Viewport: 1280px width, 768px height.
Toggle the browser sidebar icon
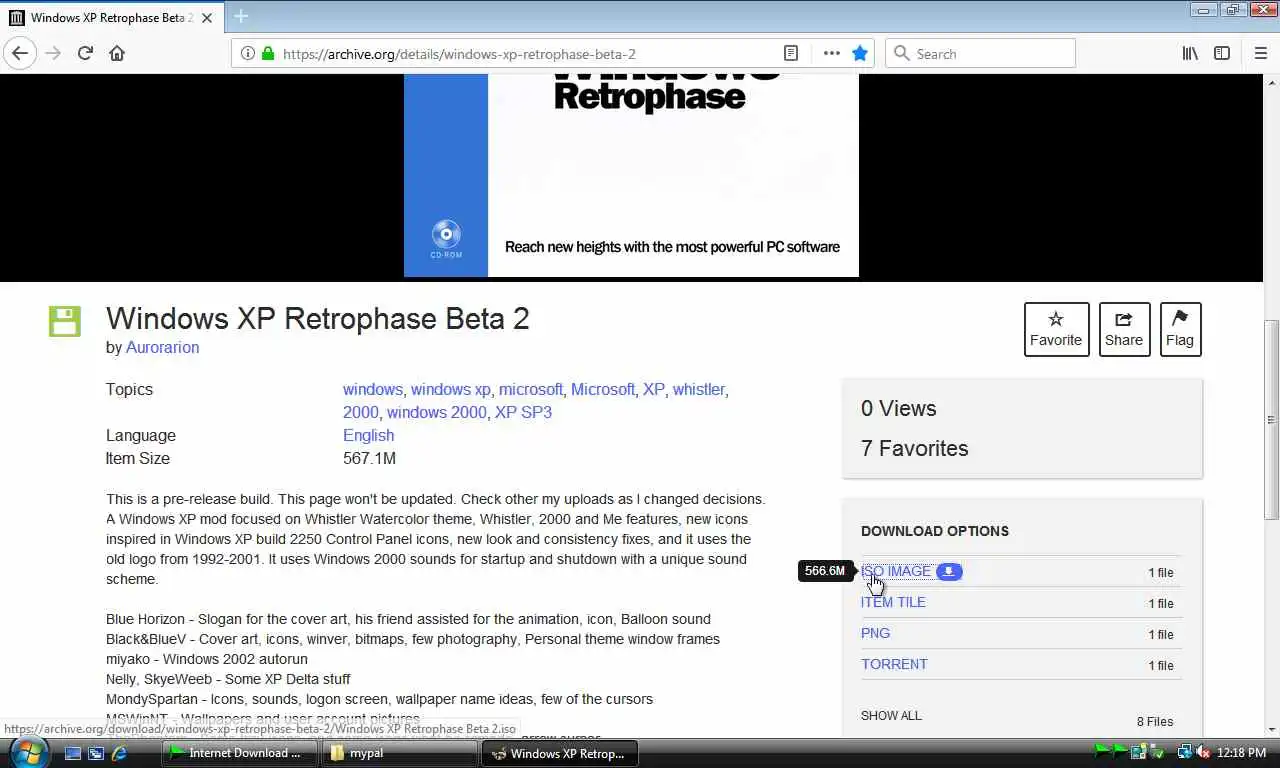click(1222, 54)
